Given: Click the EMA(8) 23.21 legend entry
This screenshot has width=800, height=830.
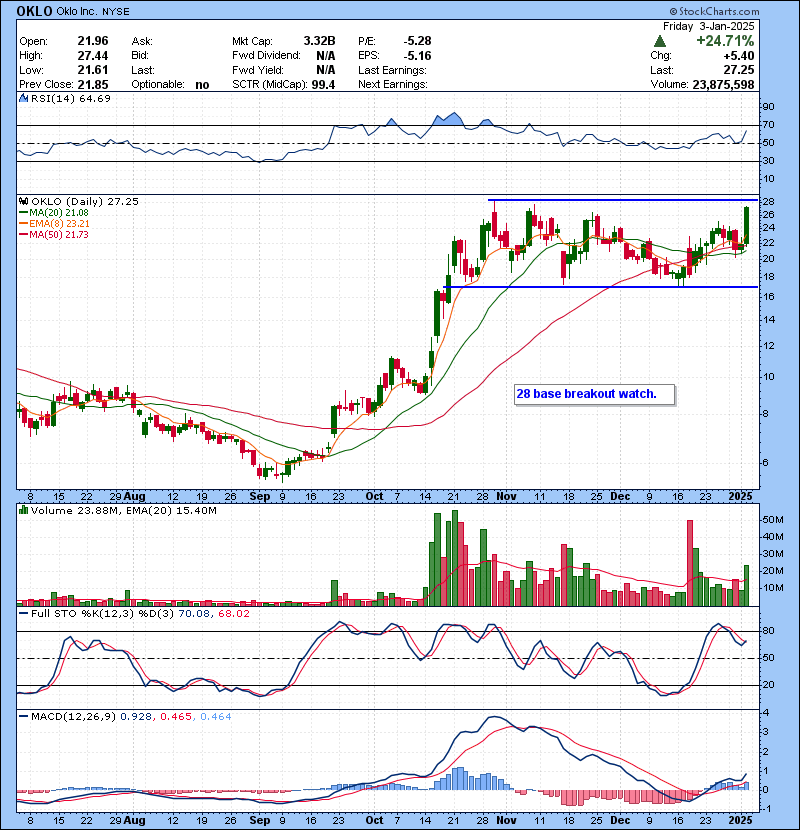Looking at the screenshot, I should click(x=55, y=223).
